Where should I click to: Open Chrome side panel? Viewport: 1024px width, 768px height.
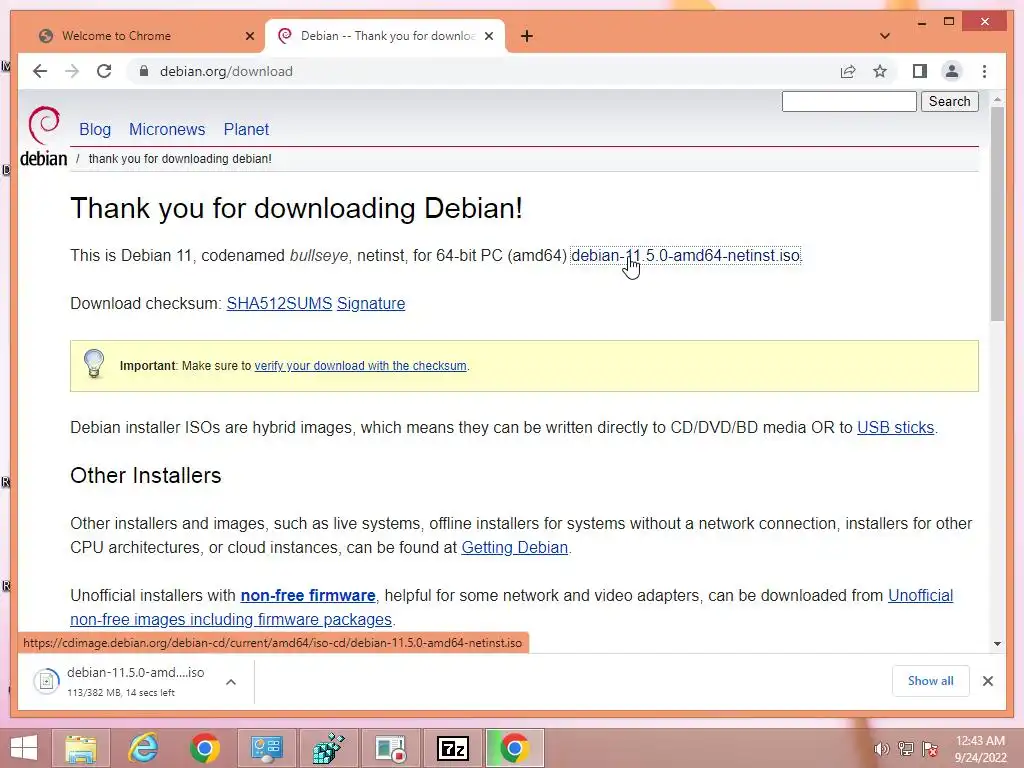pos(920,71)
